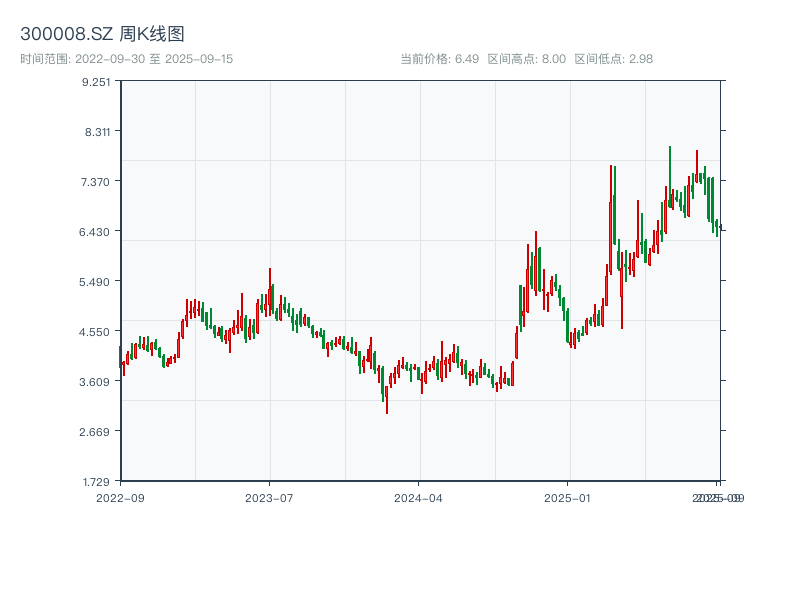
Task: Click y-axis value 9.251
Action: pyautogui.click(x=96, y=82)
